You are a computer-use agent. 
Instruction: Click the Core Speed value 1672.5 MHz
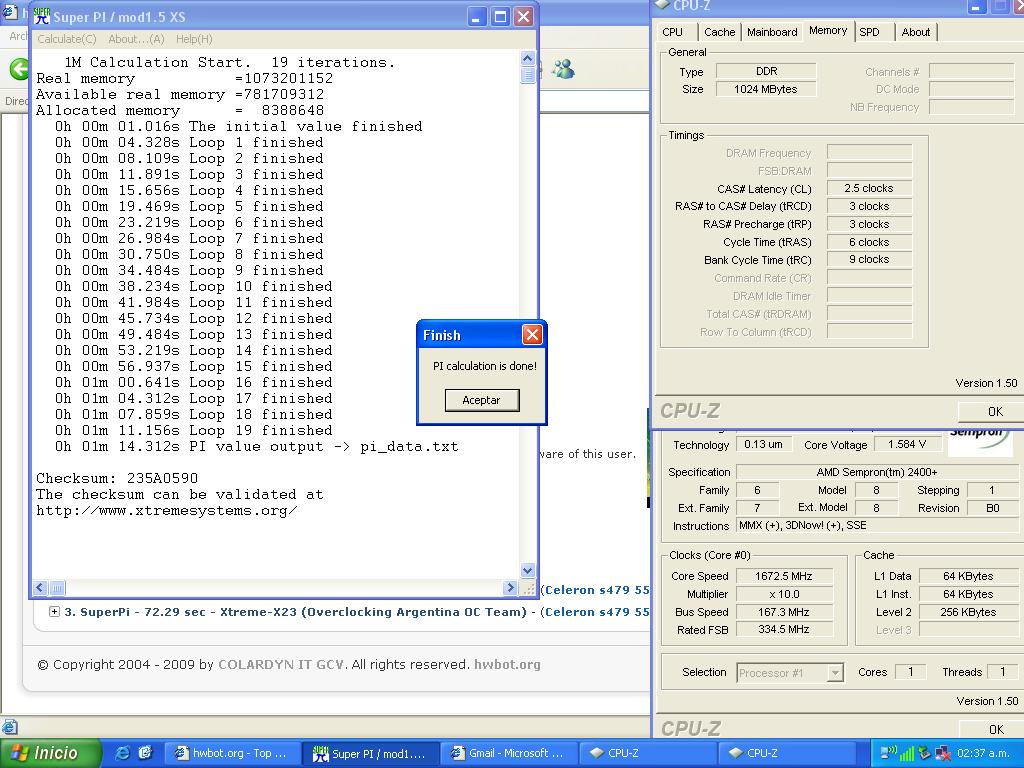(x=784, y=576)
